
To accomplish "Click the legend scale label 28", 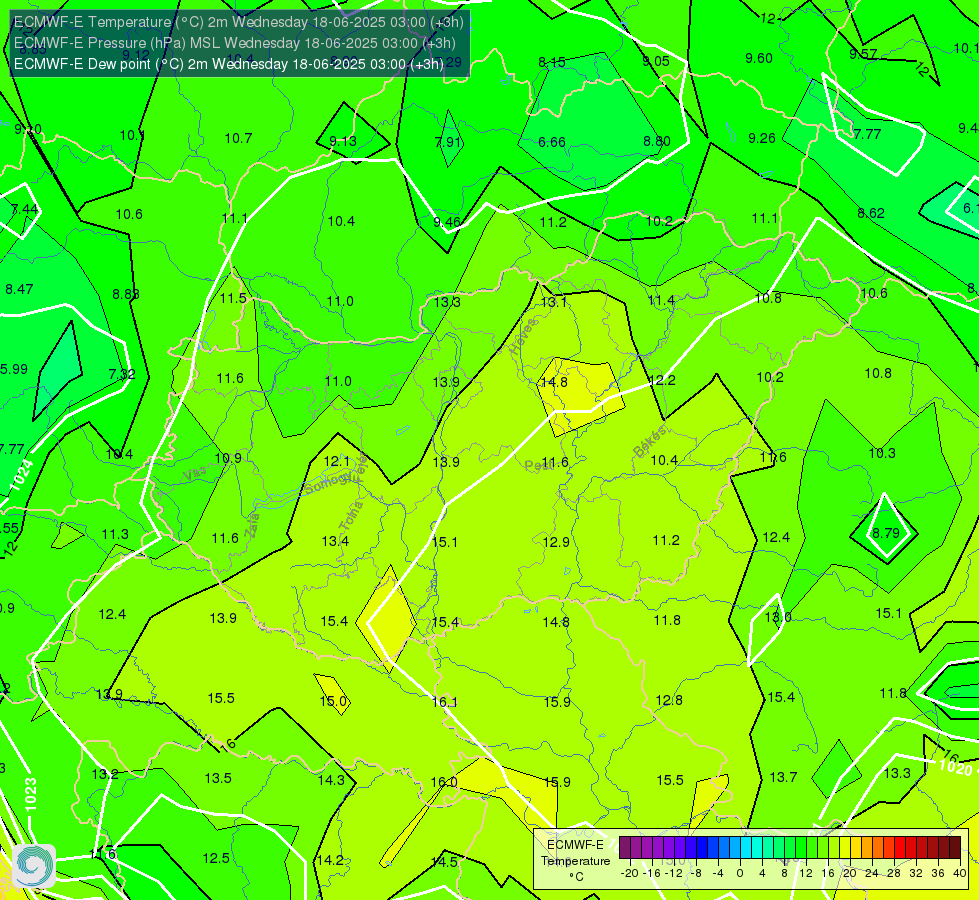I will tap(893, 873).
